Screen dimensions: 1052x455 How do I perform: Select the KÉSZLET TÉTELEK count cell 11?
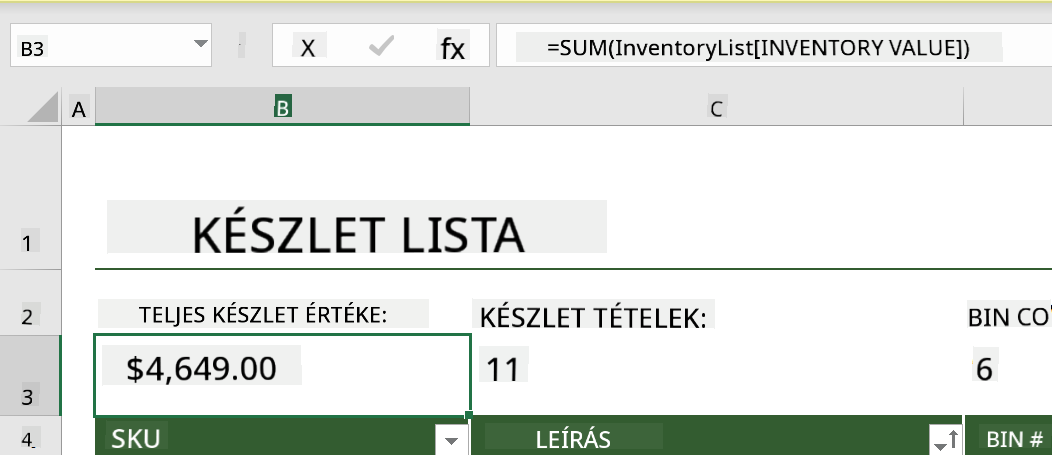point(717,376)
